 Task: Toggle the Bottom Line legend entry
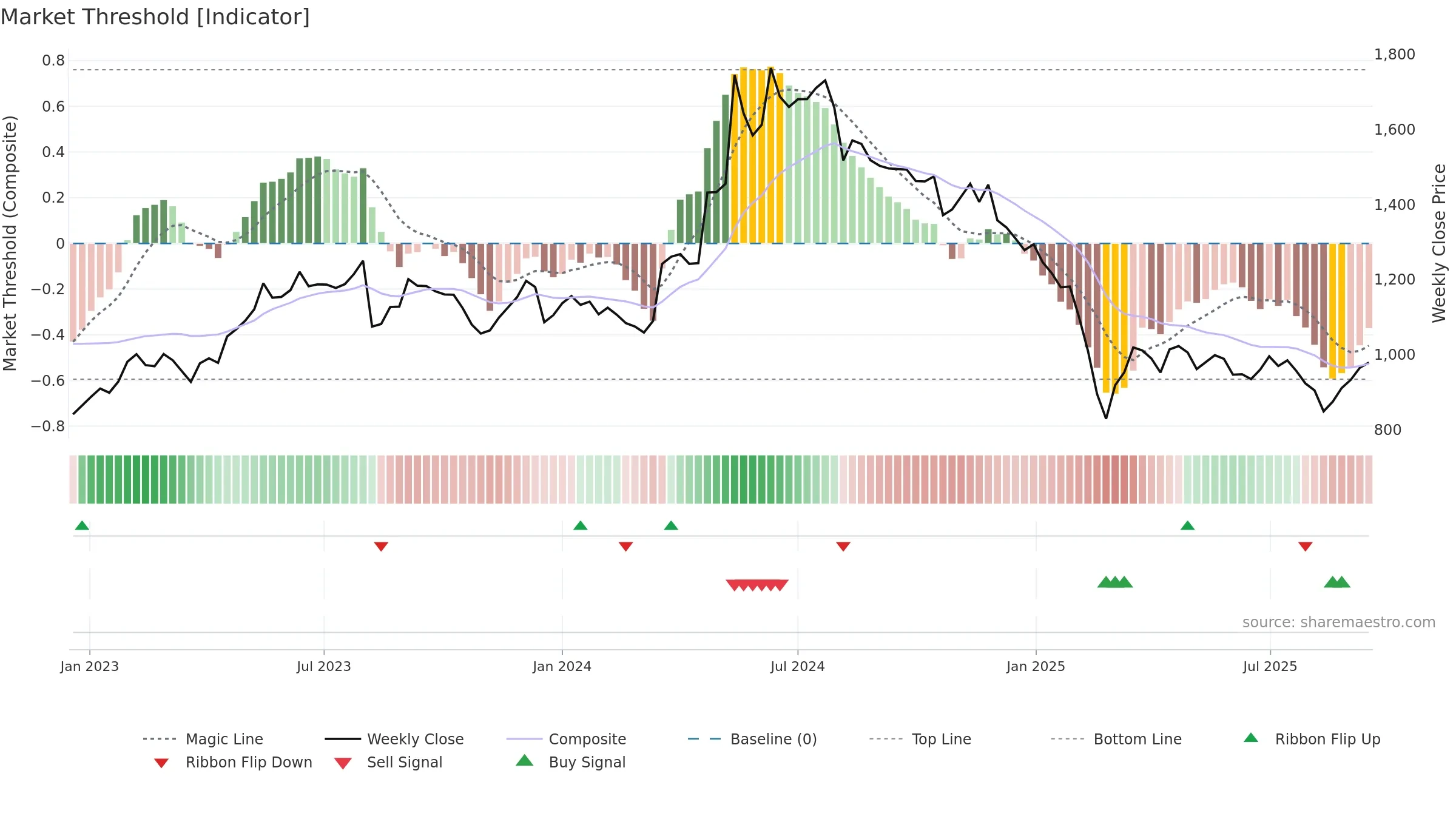[x=1116, y=739]
